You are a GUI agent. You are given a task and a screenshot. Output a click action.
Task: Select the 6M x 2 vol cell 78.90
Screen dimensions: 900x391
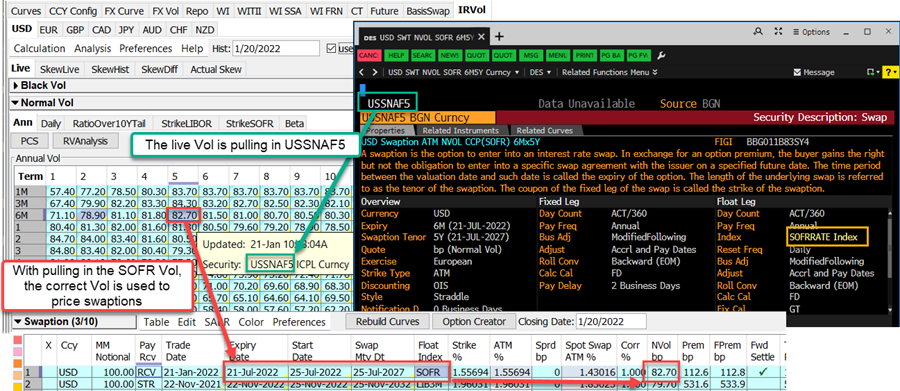coord(91,216)
